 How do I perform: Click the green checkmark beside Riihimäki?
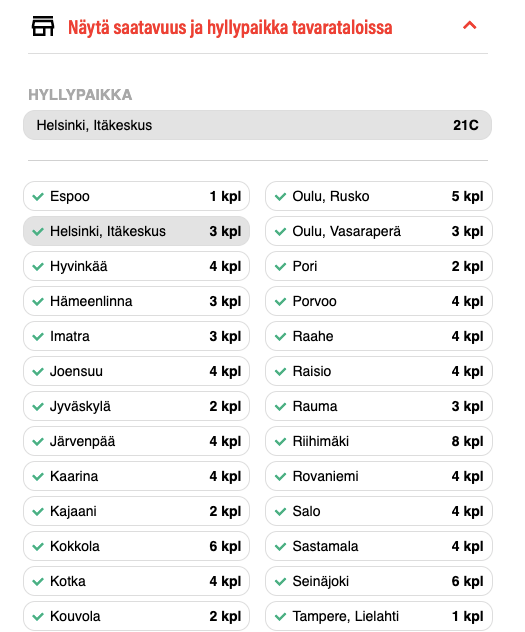click(280, 442)
